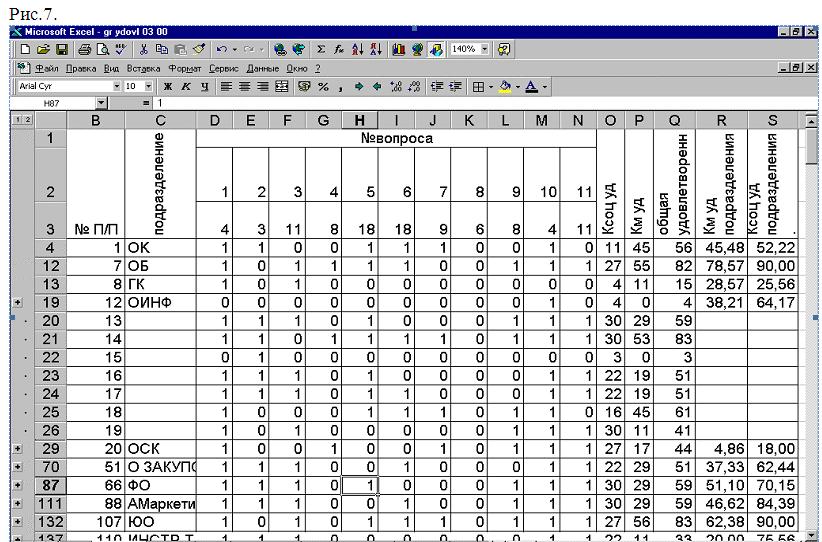Save the workbook using the floppy icon

[x=62, y=50]
